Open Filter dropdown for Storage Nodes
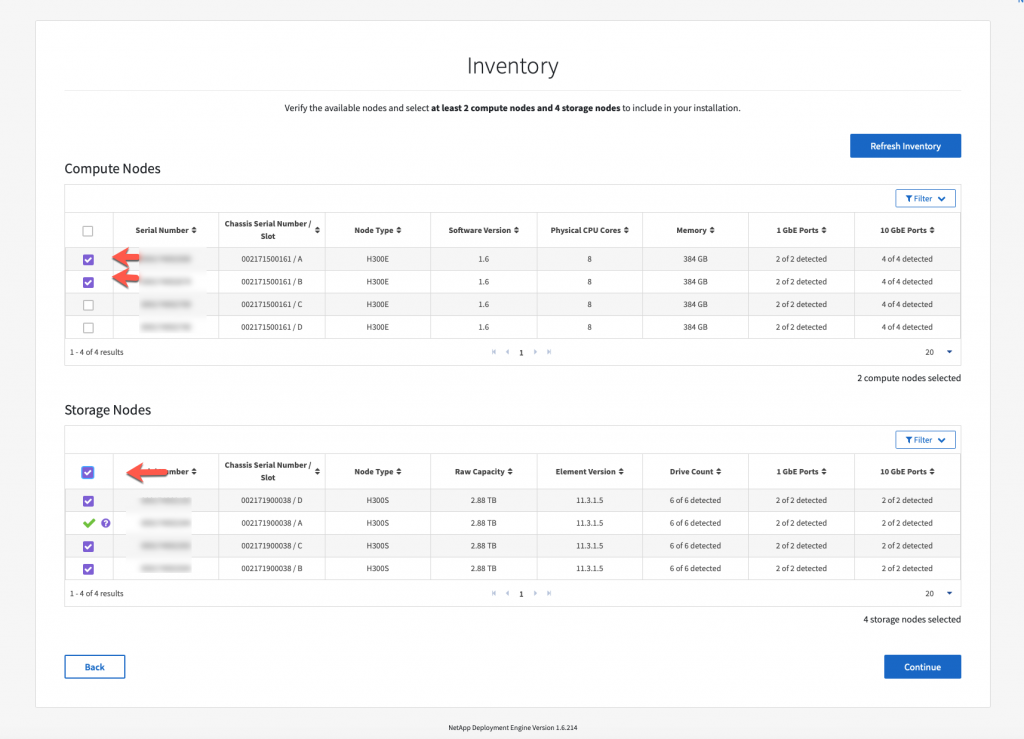1024x739 pixels. click(x=925, y=440)
